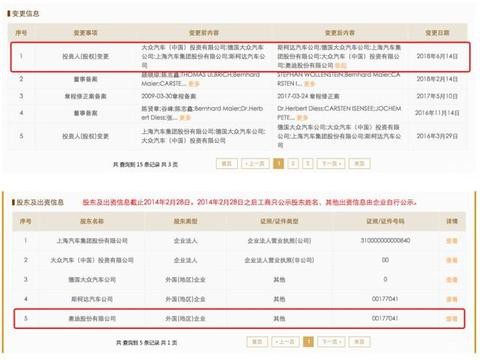Click shareholder name 德国大众汽车公司
This screenshot has width=480, height=360.
[x=92, y=280]
